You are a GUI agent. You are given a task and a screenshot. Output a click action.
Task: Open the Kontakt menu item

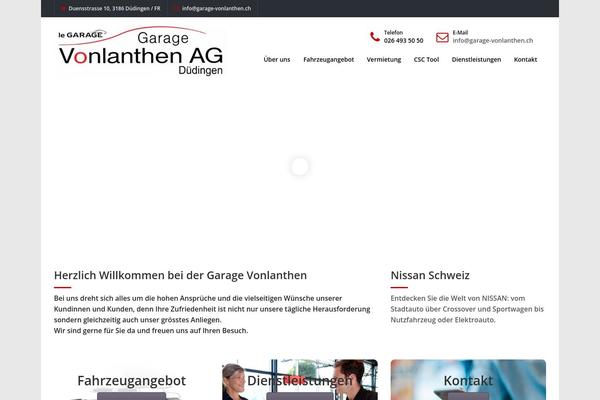tap(525, 59)
